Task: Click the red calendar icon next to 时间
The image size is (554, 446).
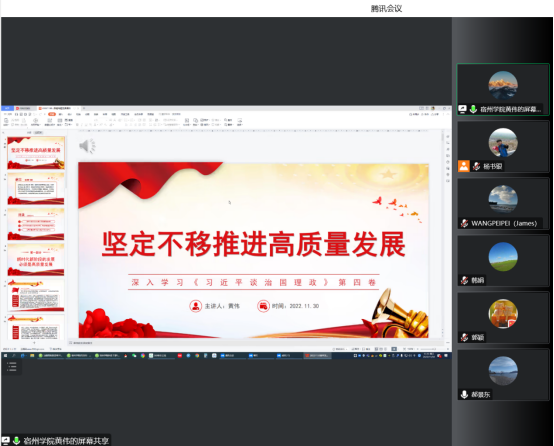Action: coord(263,306)
